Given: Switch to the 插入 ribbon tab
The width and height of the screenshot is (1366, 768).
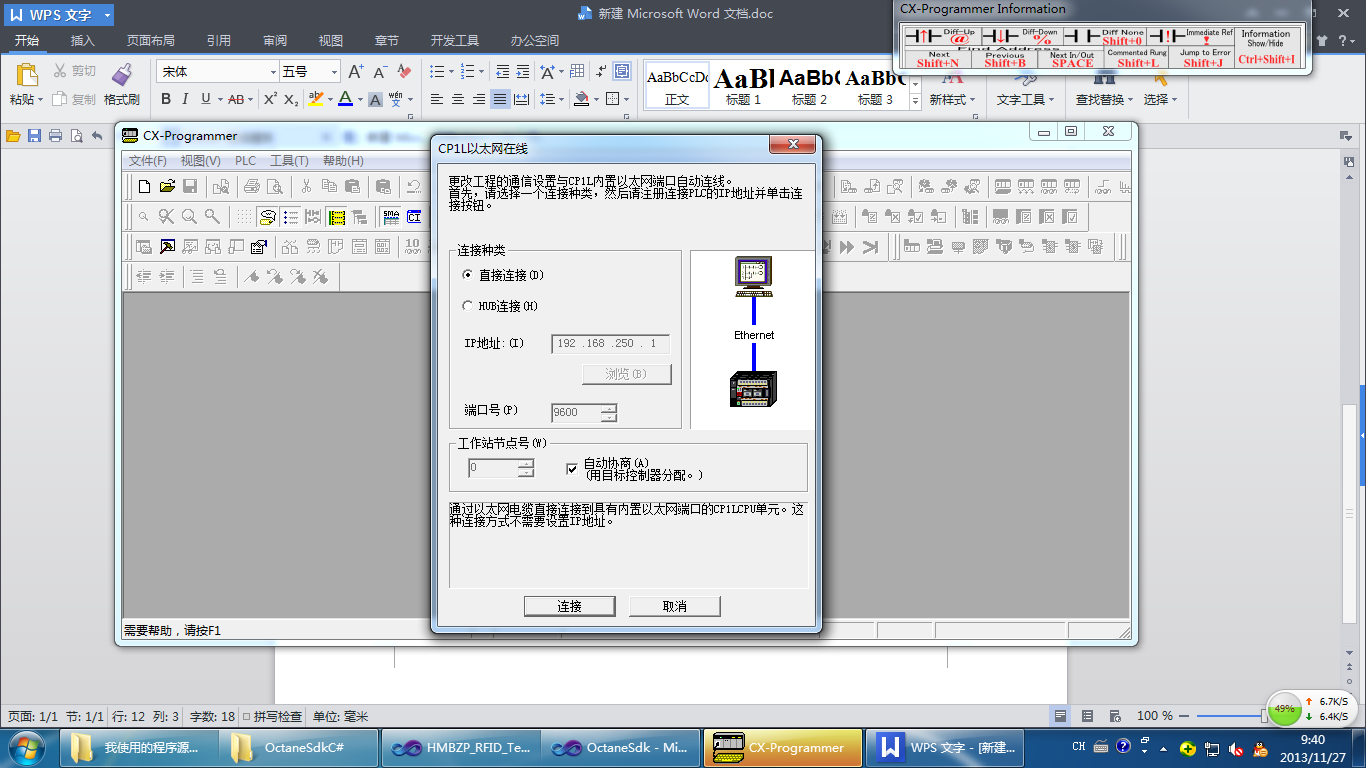Looking at the screenshot, I should (x=83, y=41).
